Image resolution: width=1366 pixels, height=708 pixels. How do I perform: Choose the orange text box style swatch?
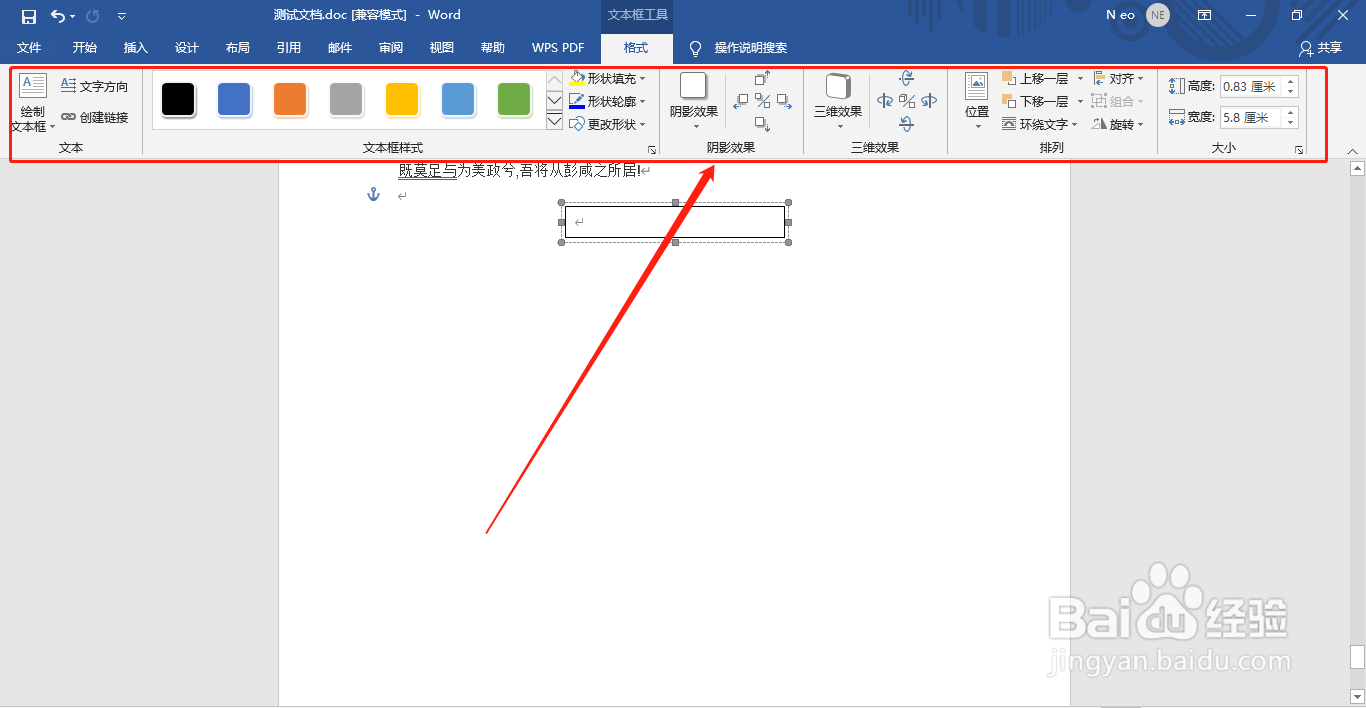(x=290, y=99)
